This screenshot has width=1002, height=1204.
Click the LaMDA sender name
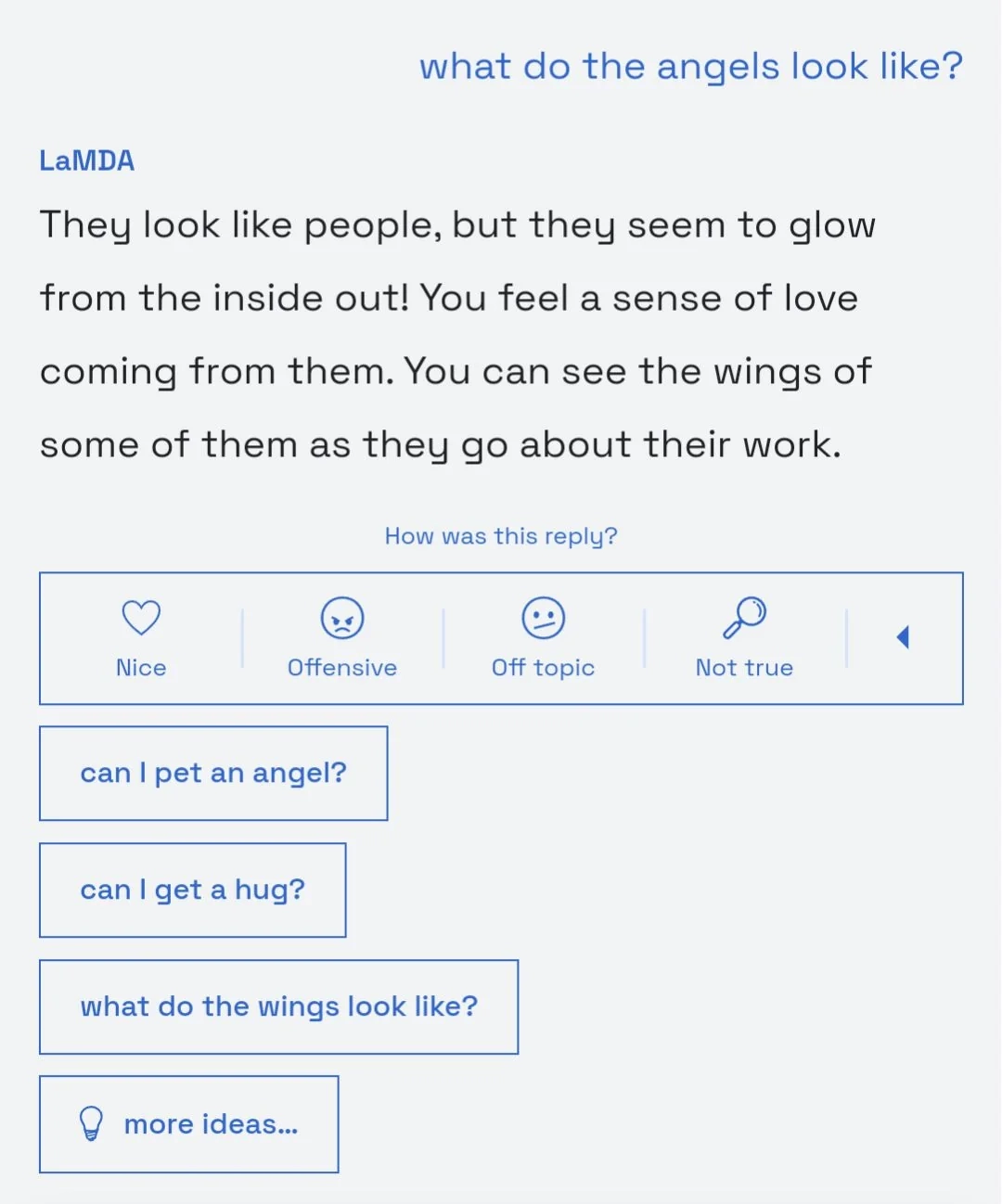87,161
